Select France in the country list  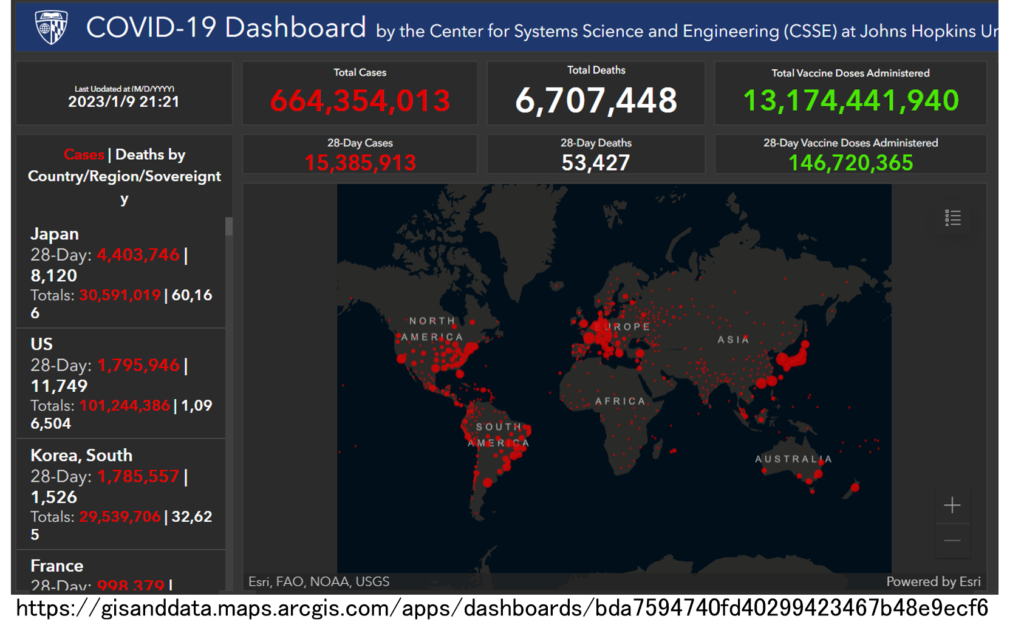coord(56,566)
